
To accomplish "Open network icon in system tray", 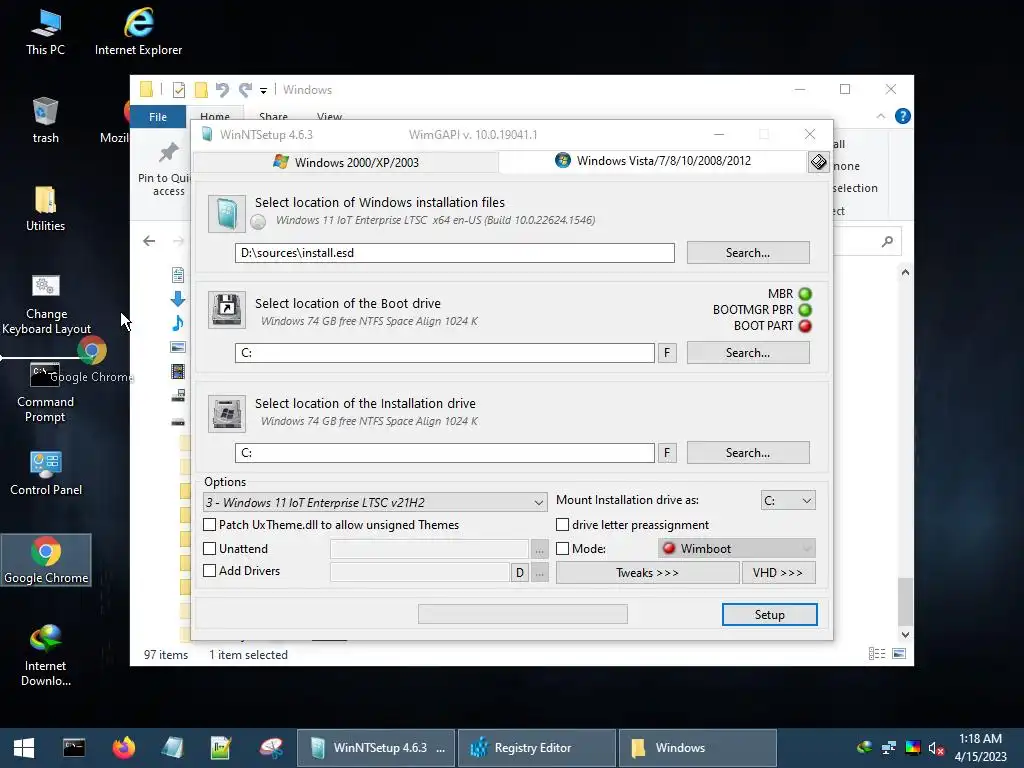I will coord(888,748).
